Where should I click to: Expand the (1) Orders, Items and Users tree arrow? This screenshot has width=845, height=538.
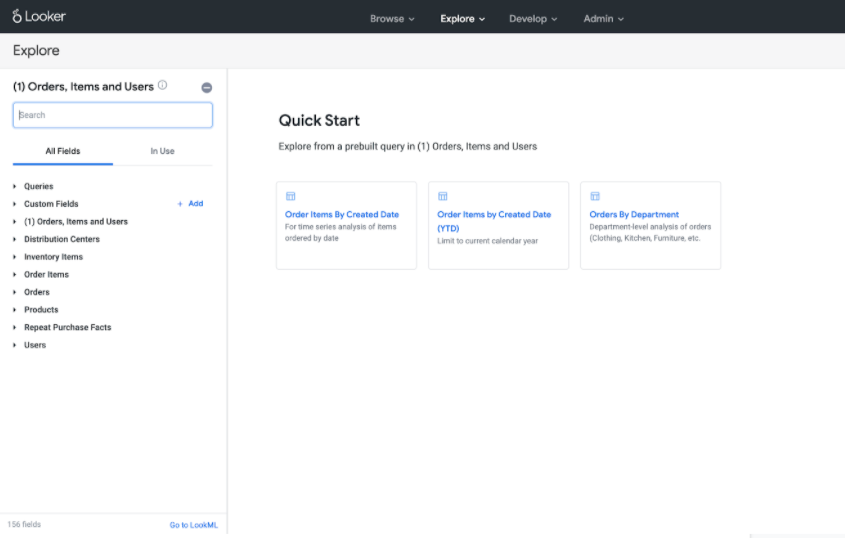pyautogui.click(x=15, y=222)
